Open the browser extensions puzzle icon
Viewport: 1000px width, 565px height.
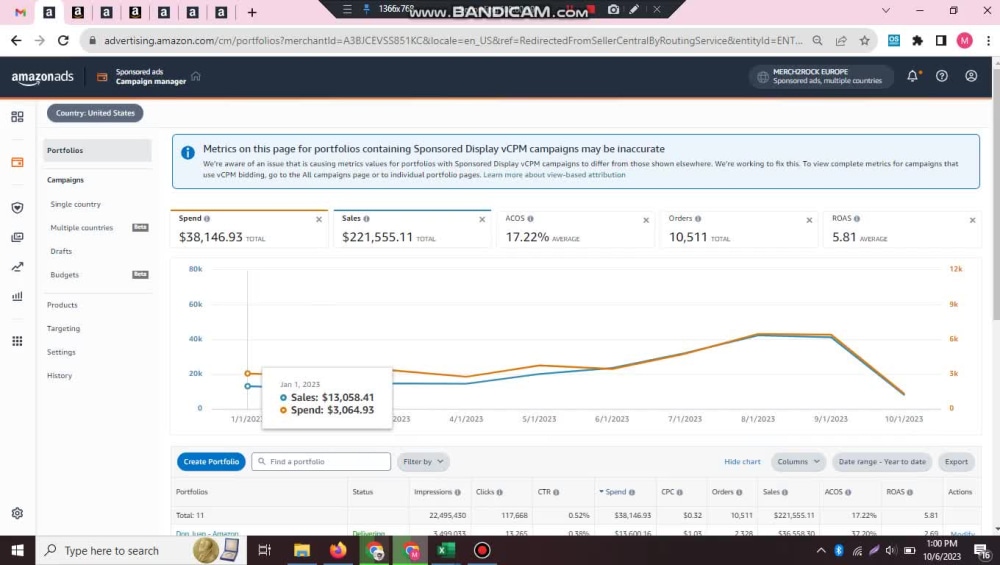point(917,40)
